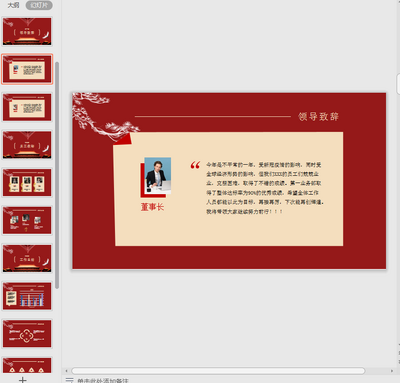The width and height of the screenshot is (400, 383).
Task: Open the first slide thumbnail
Action: [x=27, y=32]
